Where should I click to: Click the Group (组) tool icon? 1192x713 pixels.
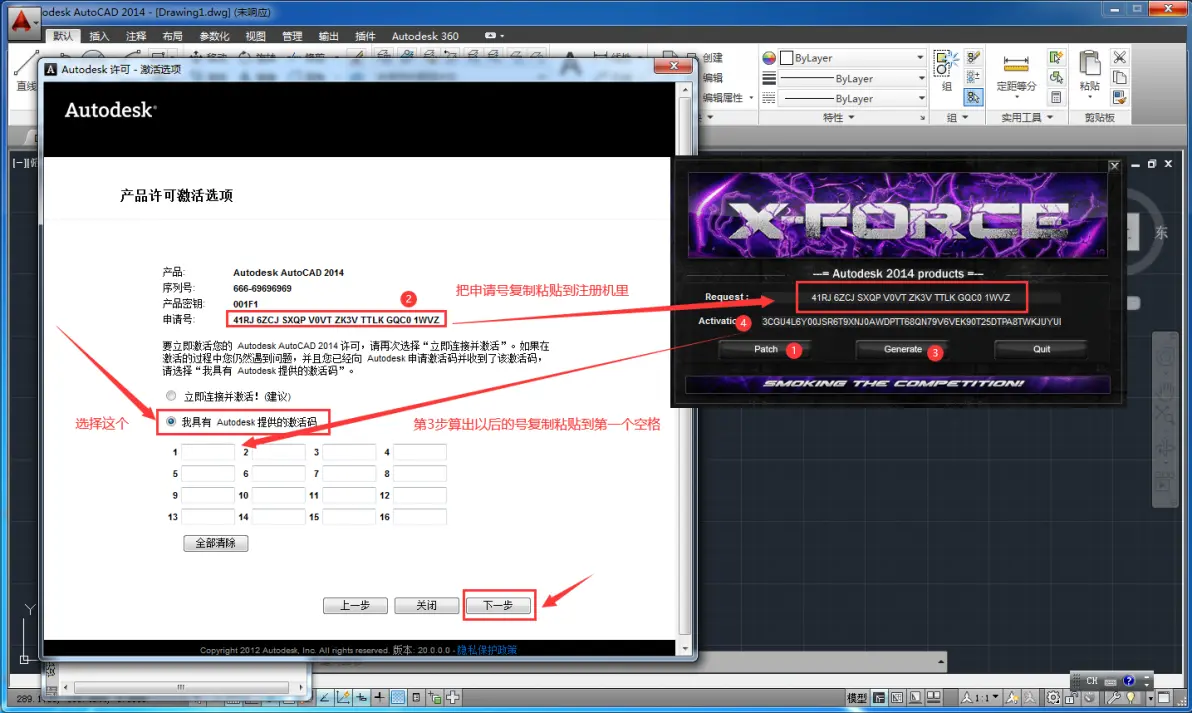tap(946, 63)
